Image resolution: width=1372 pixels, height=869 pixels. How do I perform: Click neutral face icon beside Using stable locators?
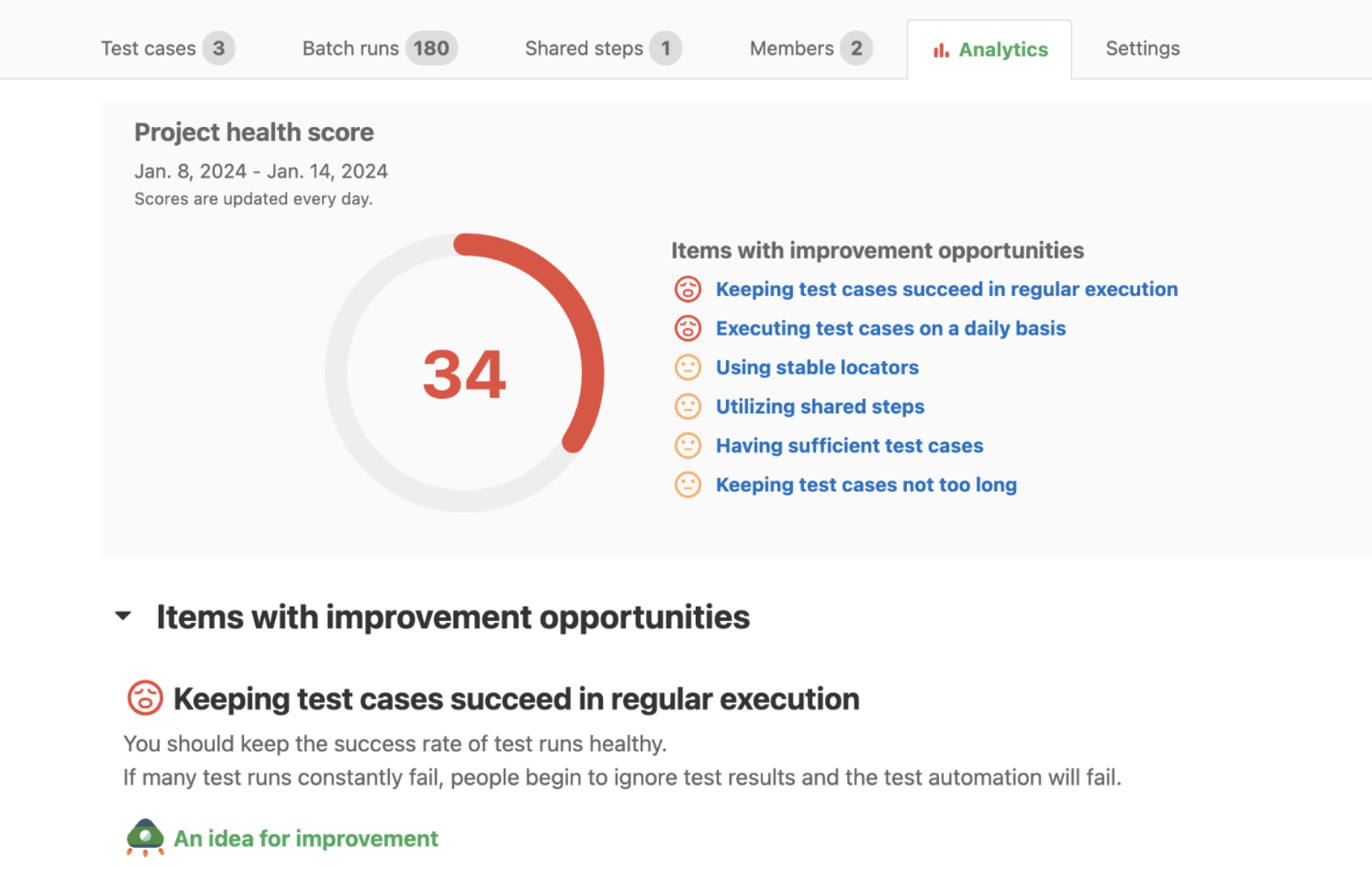coord(688,368)
